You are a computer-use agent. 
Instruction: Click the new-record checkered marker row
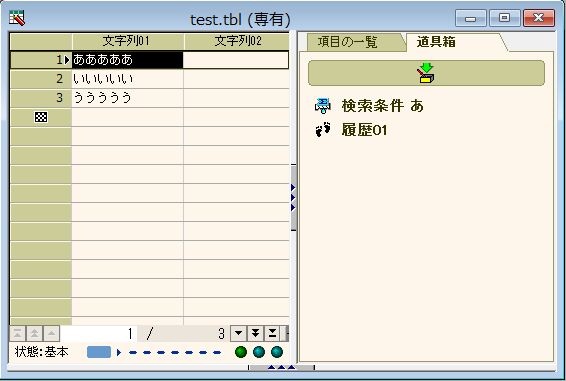click(x=41, y=117)
